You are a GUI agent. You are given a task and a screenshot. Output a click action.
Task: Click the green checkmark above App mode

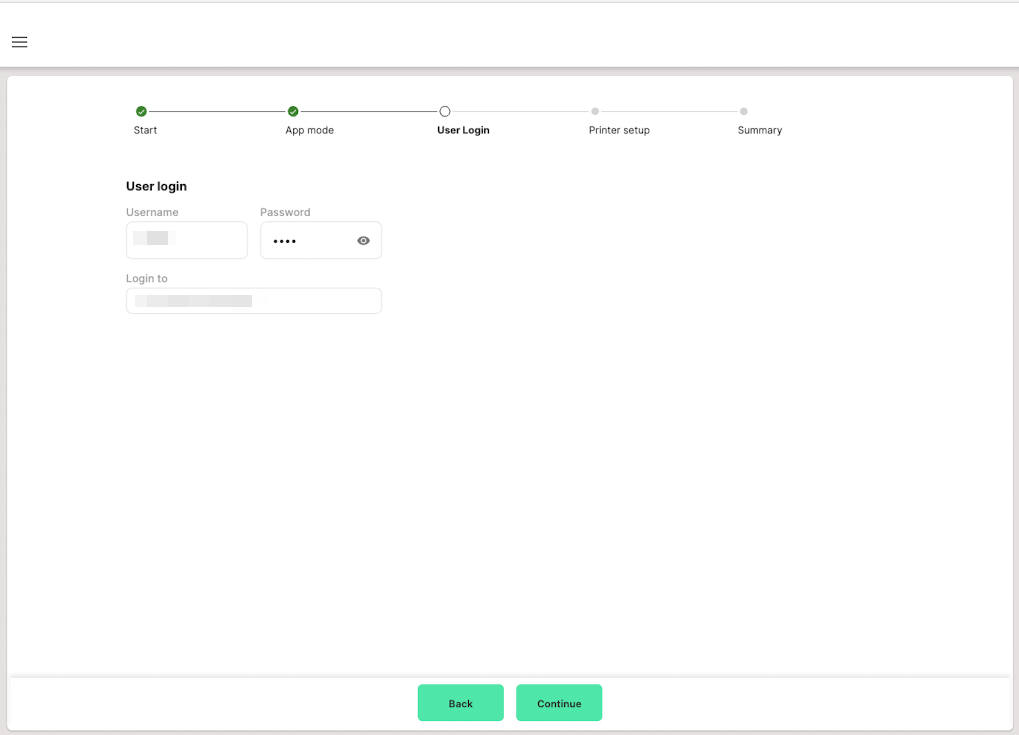click(293, 111)
